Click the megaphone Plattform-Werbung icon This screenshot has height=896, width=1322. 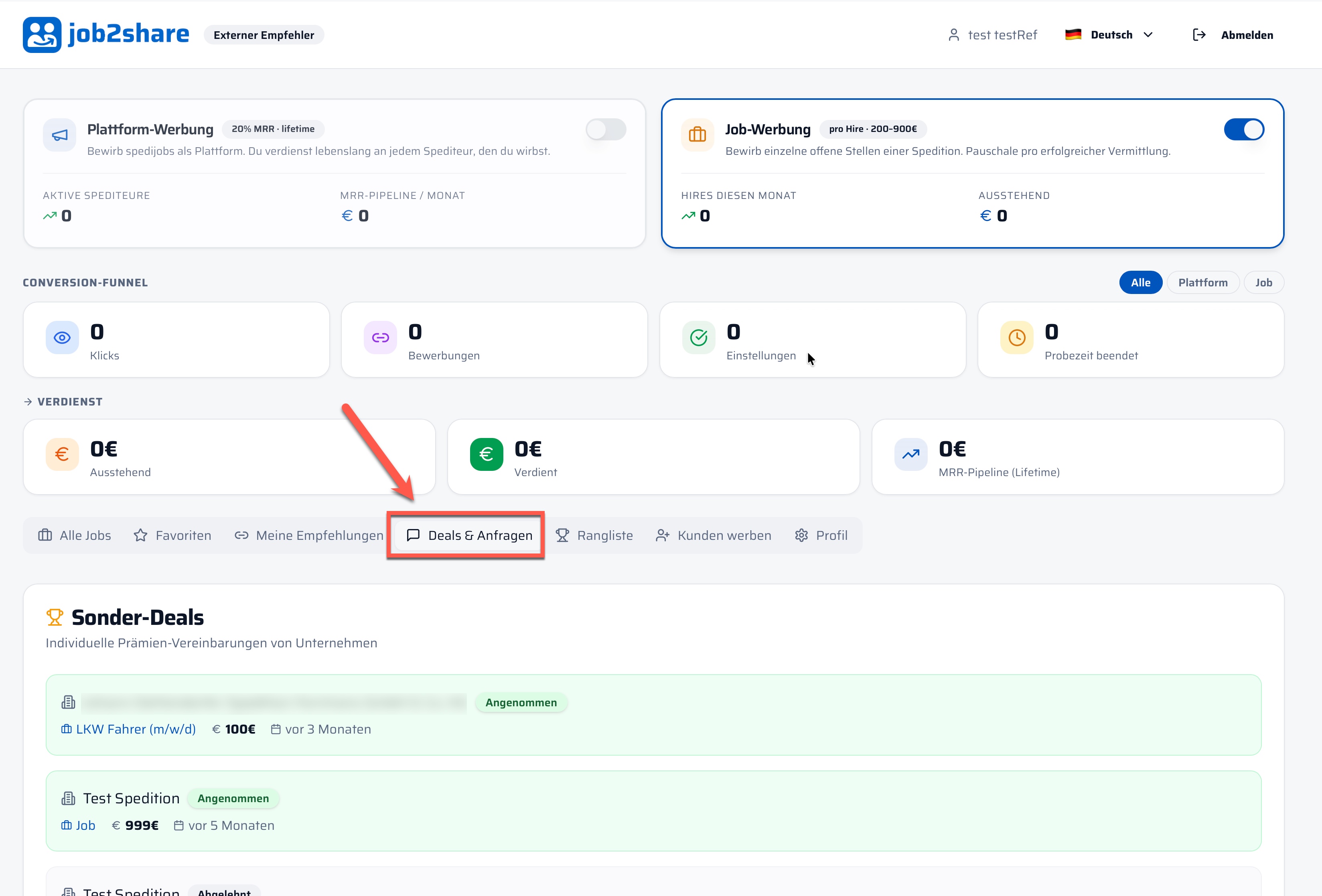coord(60,135)
